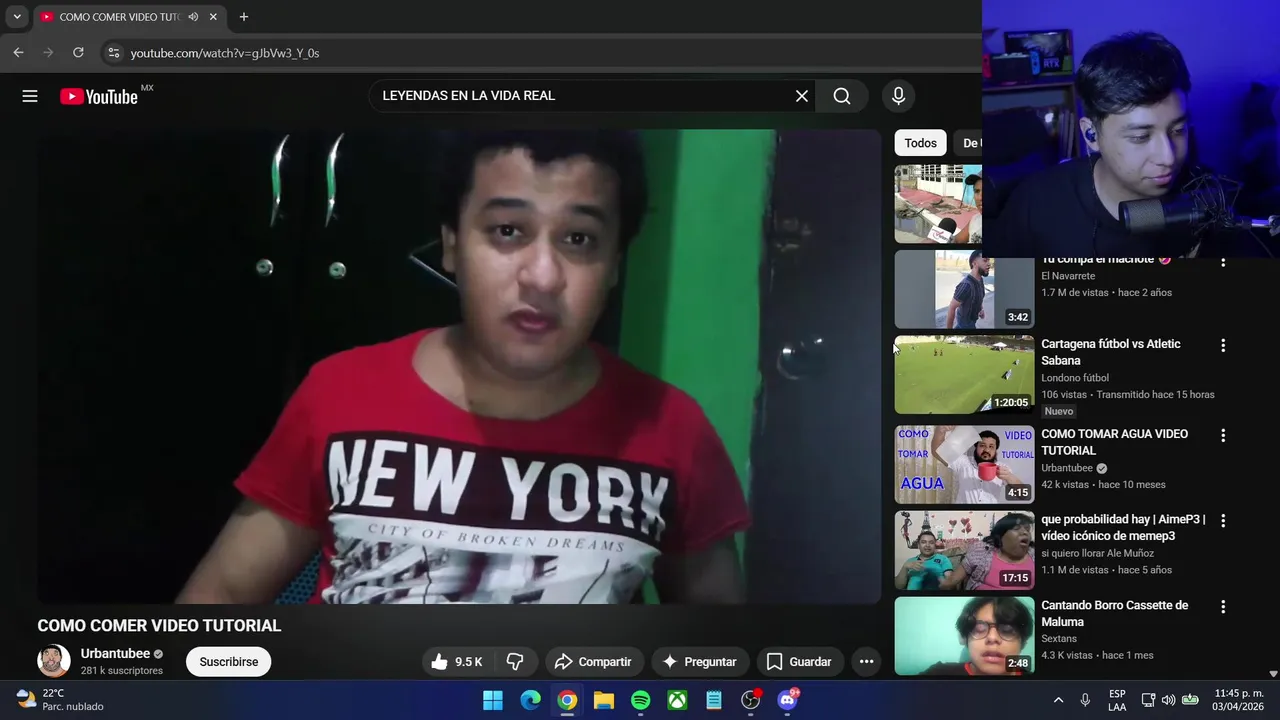
Task: Like the video with thumbs up
Action: pyautogui.click(x=456, y=662)
